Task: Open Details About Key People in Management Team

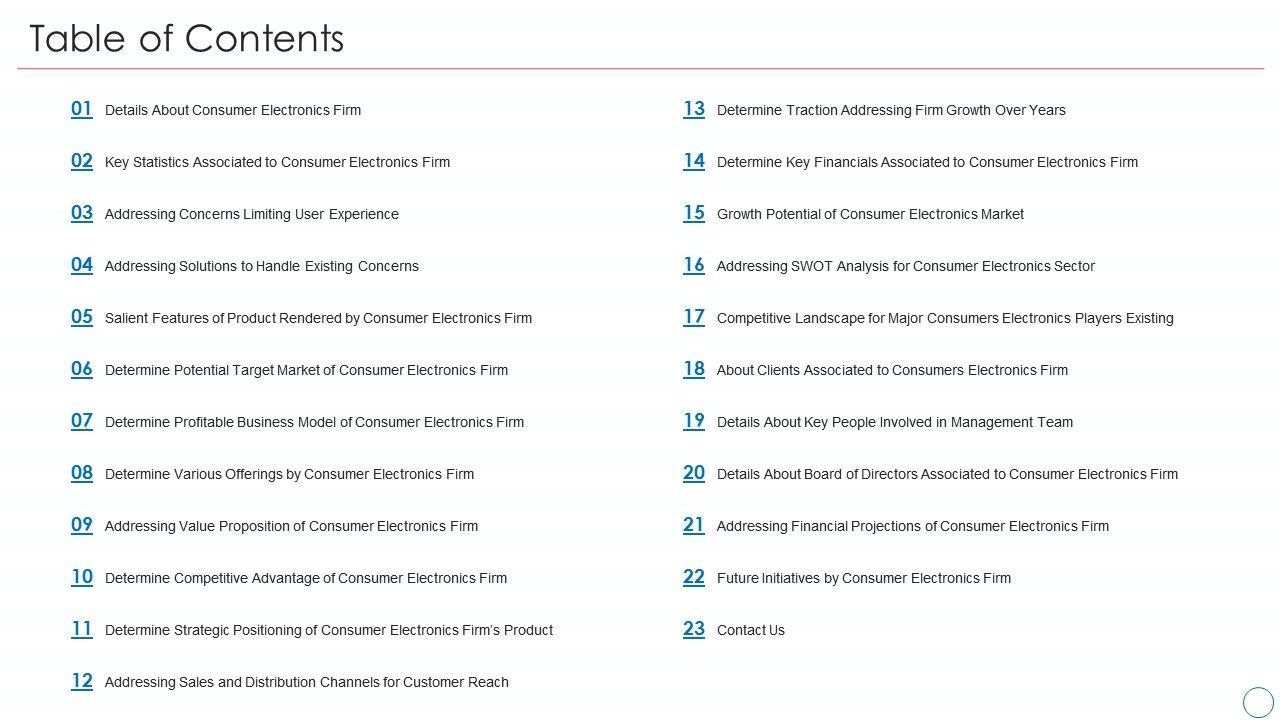Action: point(894,422)
